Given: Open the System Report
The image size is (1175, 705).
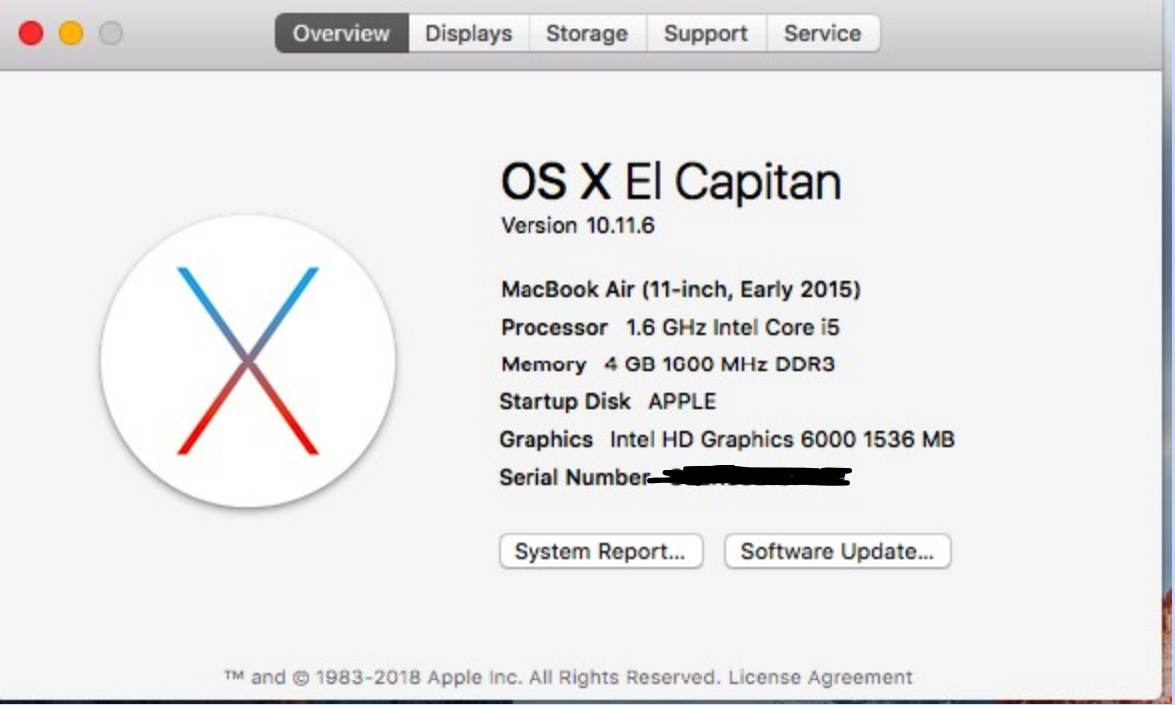Looking at the screenshot, I should [x=600, y=551].
